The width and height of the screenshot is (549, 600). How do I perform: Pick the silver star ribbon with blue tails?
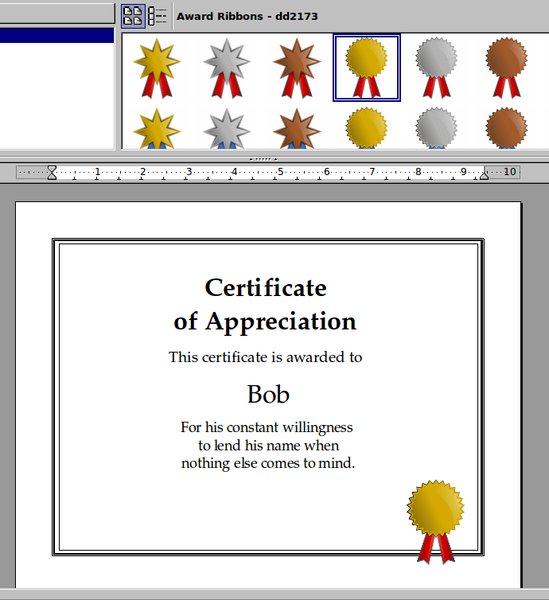(x=227, y=128)
